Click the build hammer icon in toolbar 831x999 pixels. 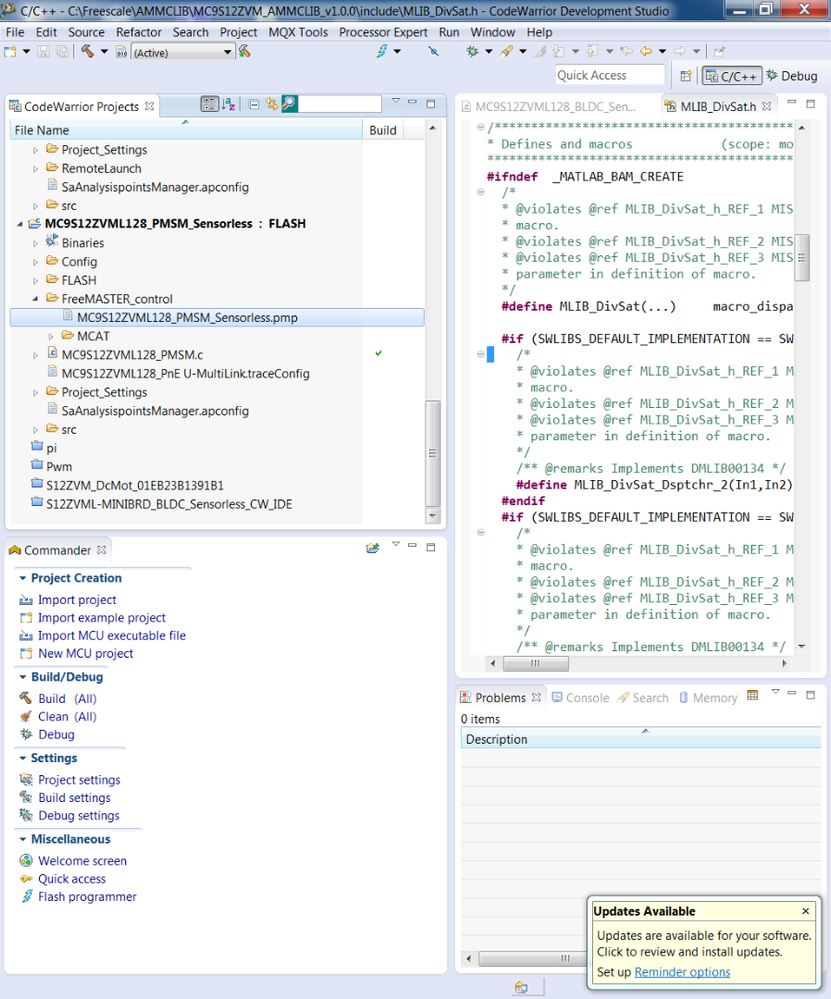point(88,52)
